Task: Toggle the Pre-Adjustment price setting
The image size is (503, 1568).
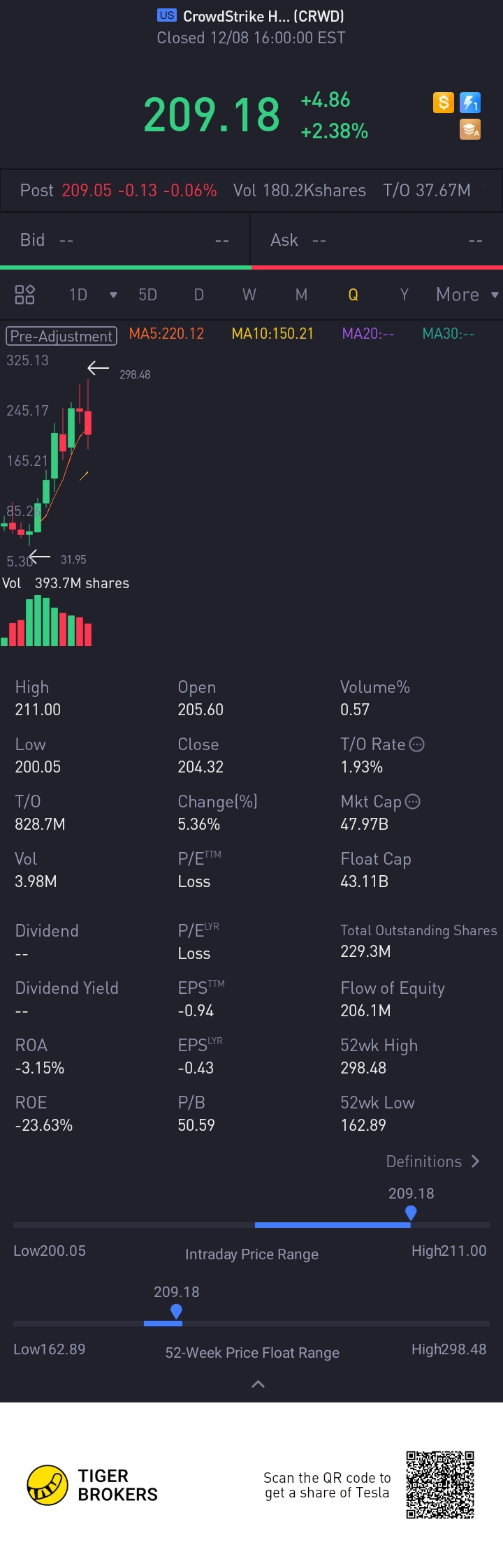Action: [61, 336]
